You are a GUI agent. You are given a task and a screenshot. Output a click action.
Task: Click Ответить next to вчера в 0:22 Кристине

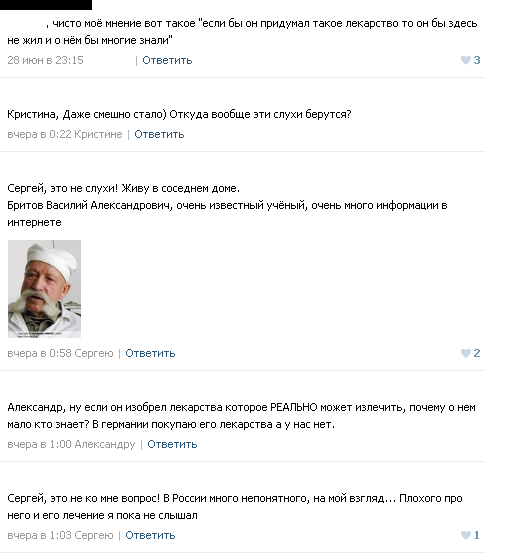click(159, 134)
